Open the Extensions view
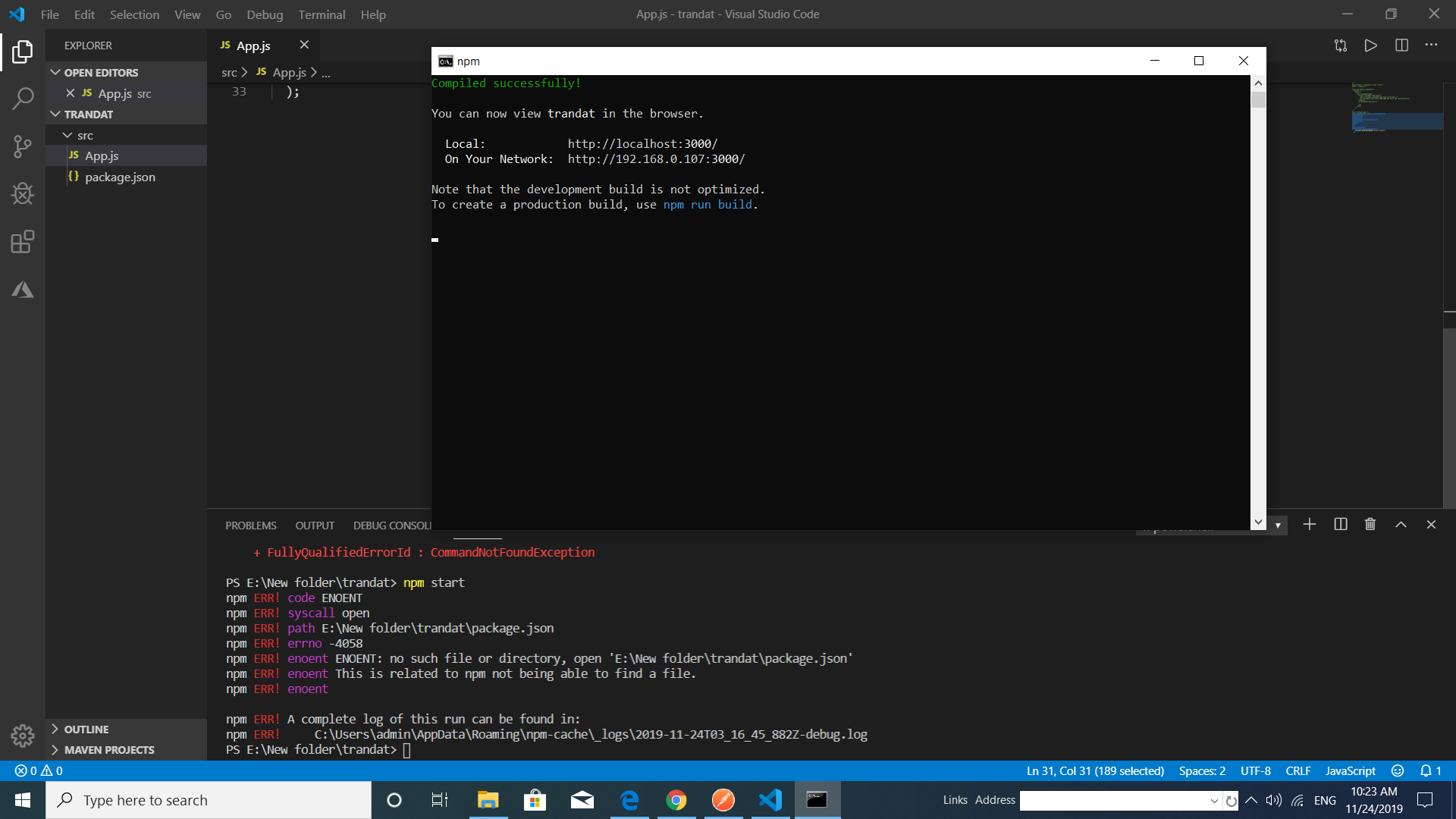Screen dimensions: 1456x819 point(23,242)
